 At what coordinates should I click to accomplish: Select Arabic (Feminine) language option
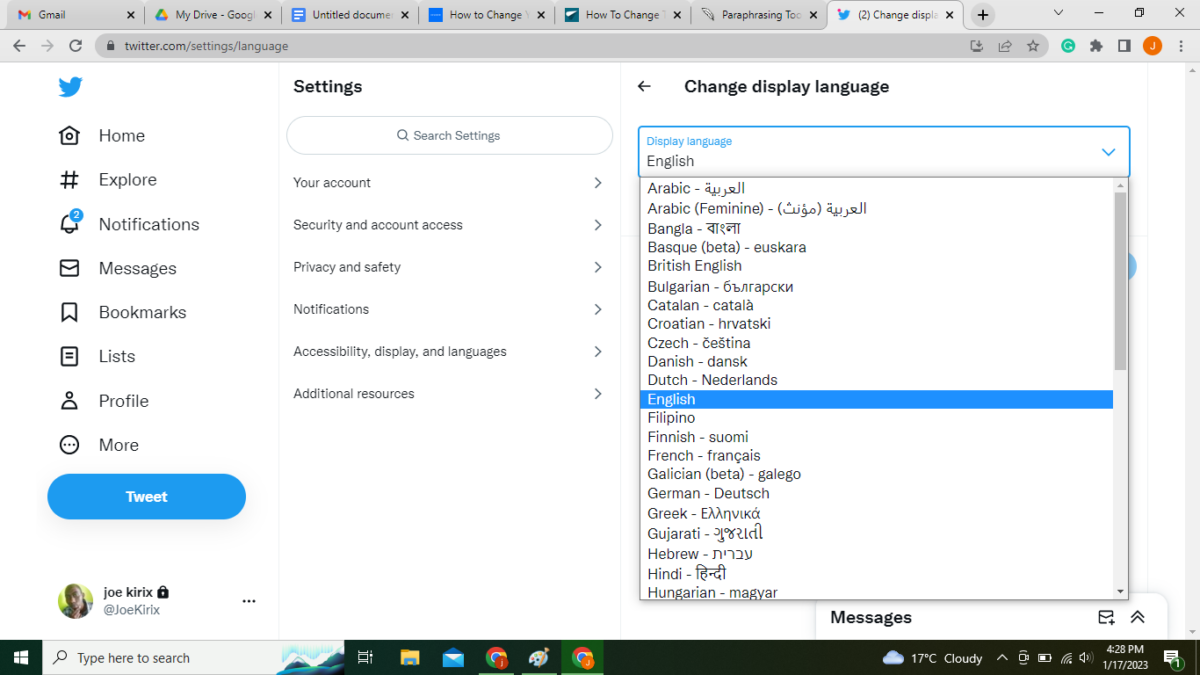point(876,208)
